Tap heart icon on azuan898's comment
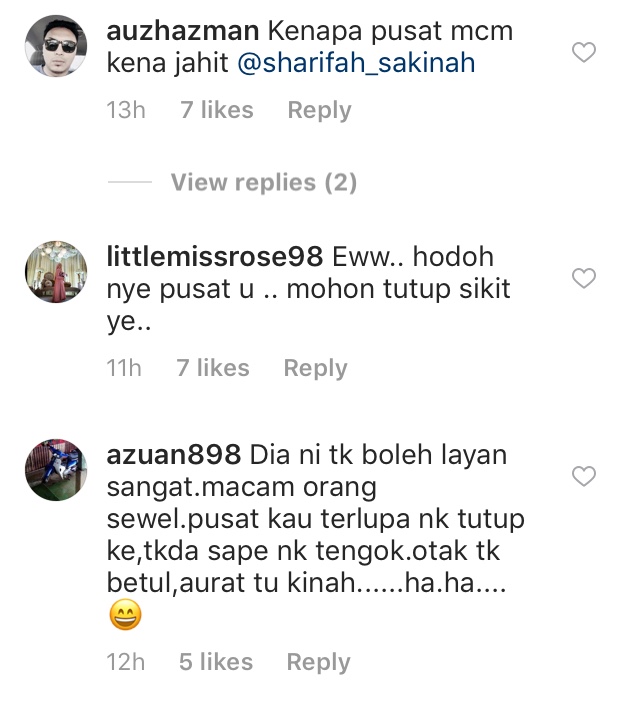Viewport: 640px width, 704px height. 584,476
